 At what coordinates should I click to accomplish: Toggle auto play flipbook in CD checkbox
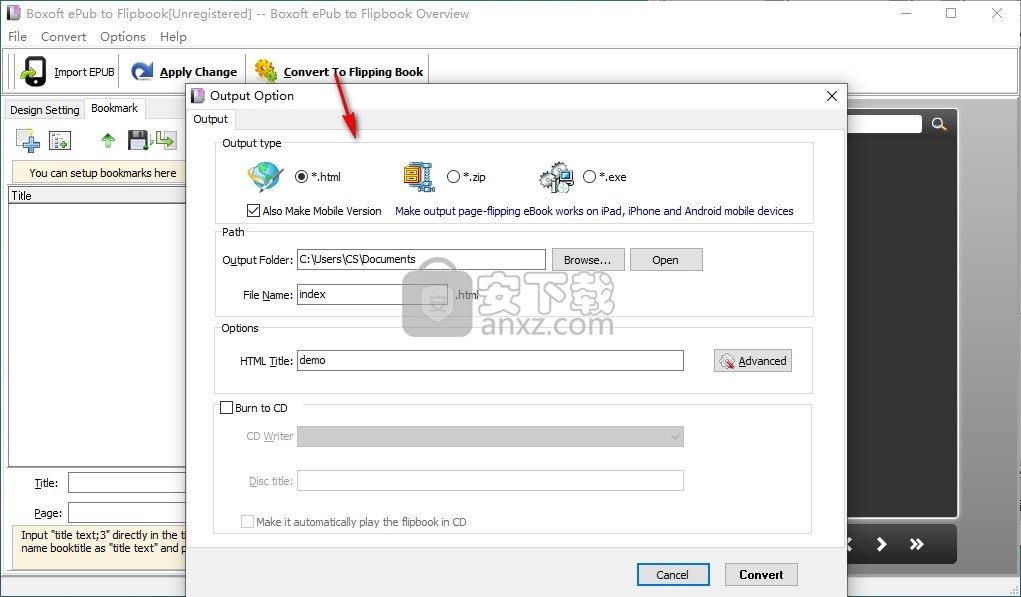[247, 521]
